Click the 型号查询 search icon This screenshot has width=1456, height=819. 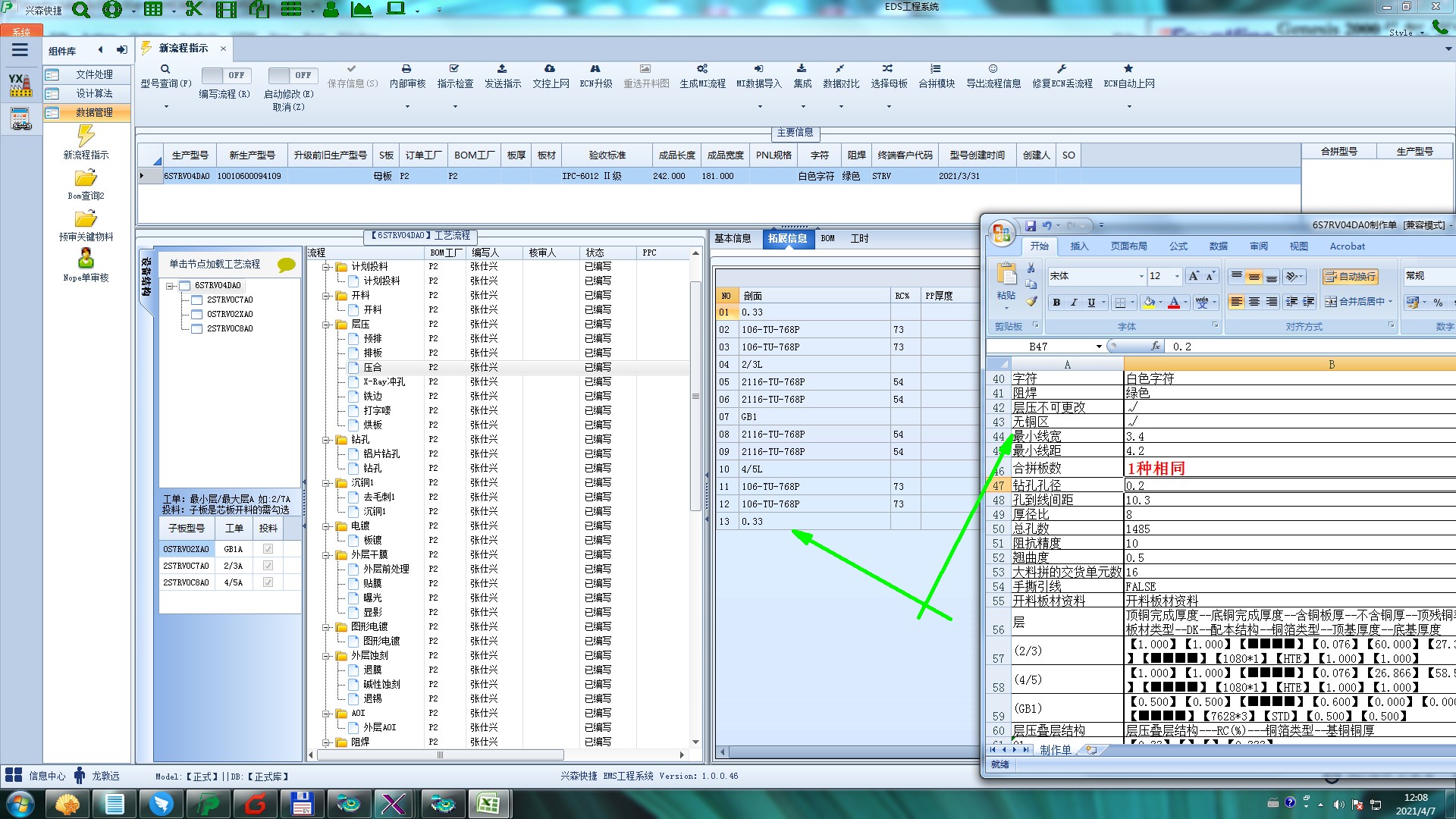[x=165, y=69]
